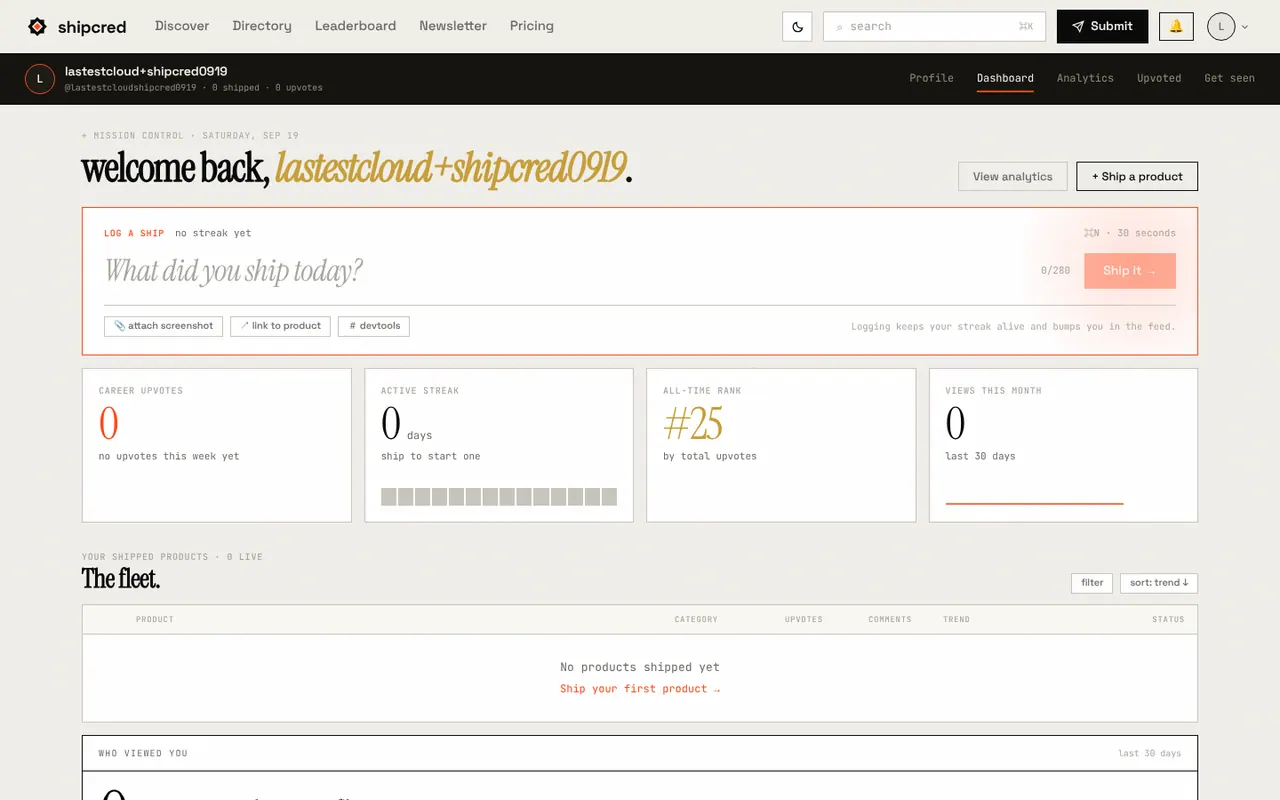Go to the Directory page
Viewport: 1280px width, 800px height.
[262, 26]
